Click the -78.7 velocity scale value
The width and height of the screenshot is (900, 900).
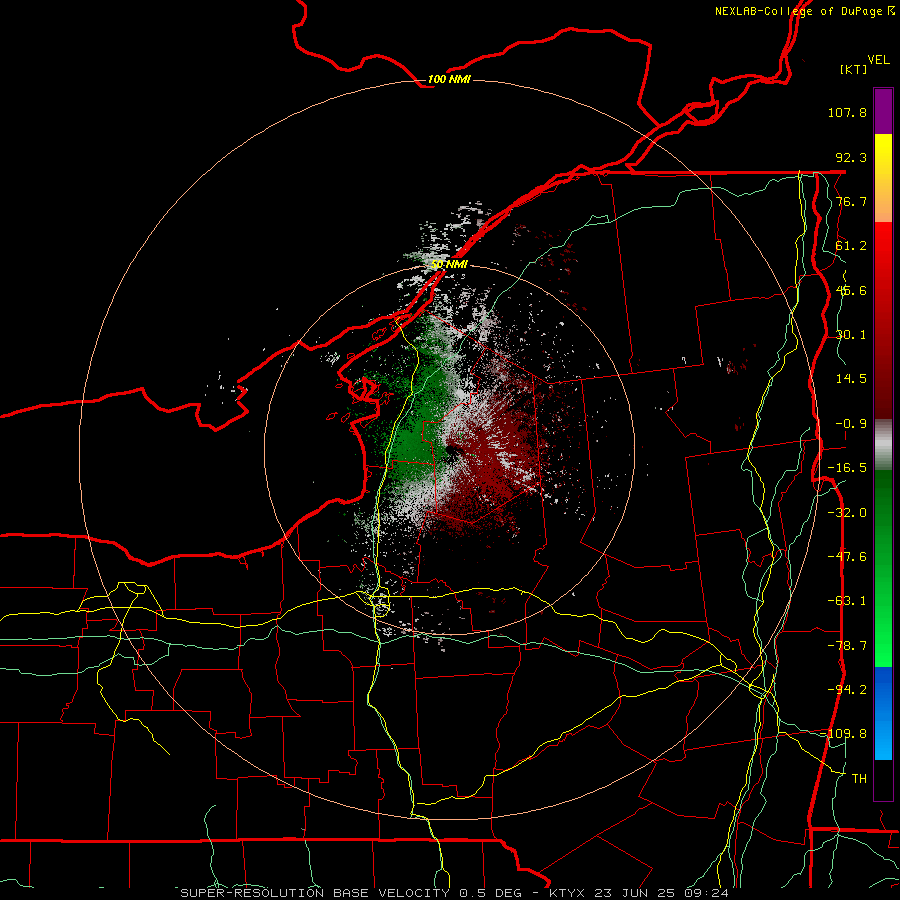point(847,646)
